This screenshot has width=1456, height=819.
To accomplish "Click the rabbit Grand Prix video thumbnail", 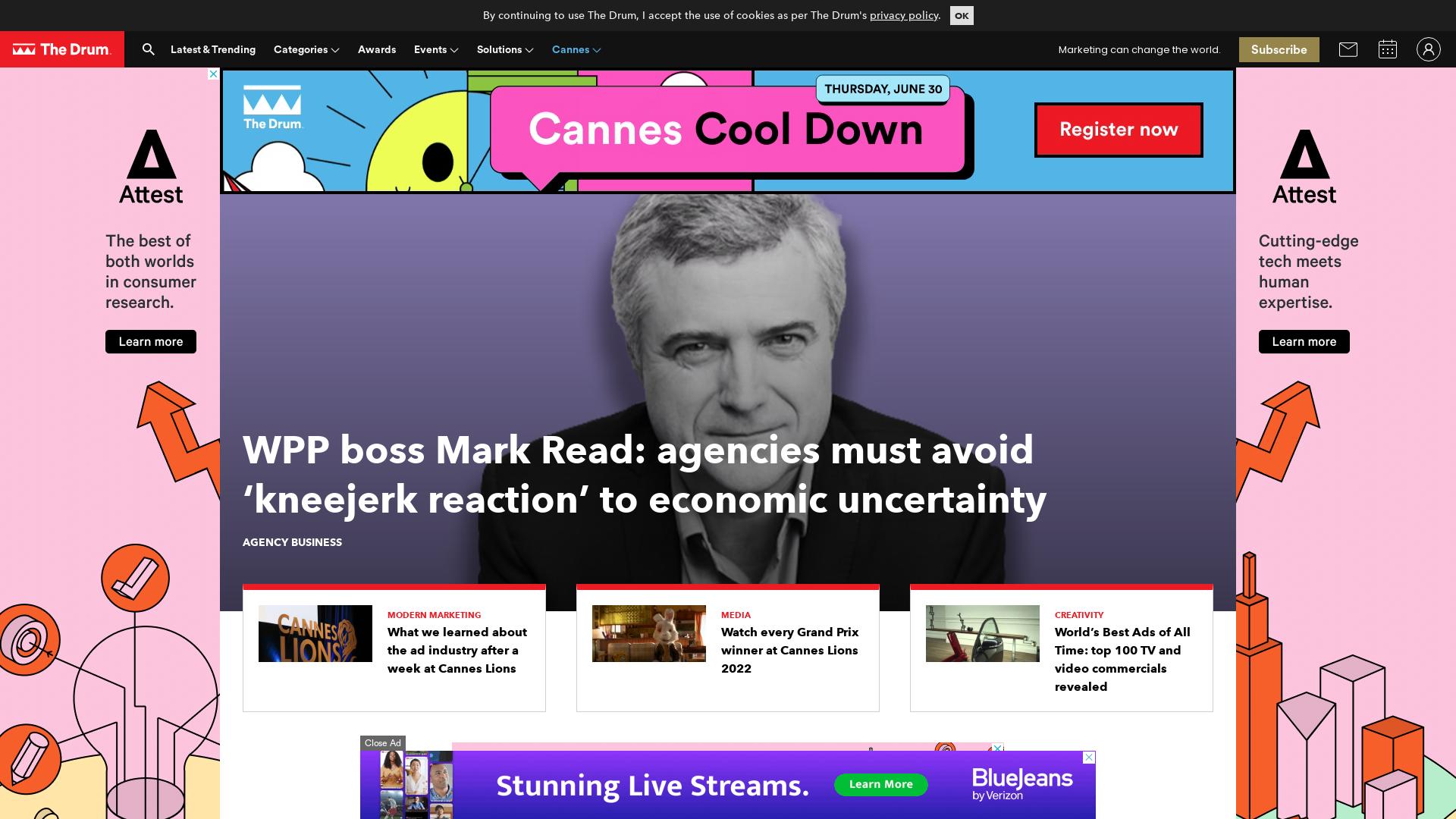I will point(648,633).
